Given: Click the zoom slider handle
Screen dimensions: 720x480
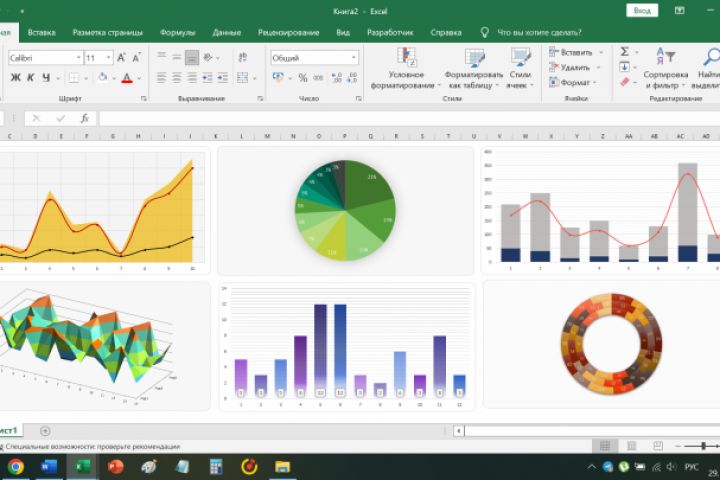Looking at the screenshot, I should [x=703, y=446].
